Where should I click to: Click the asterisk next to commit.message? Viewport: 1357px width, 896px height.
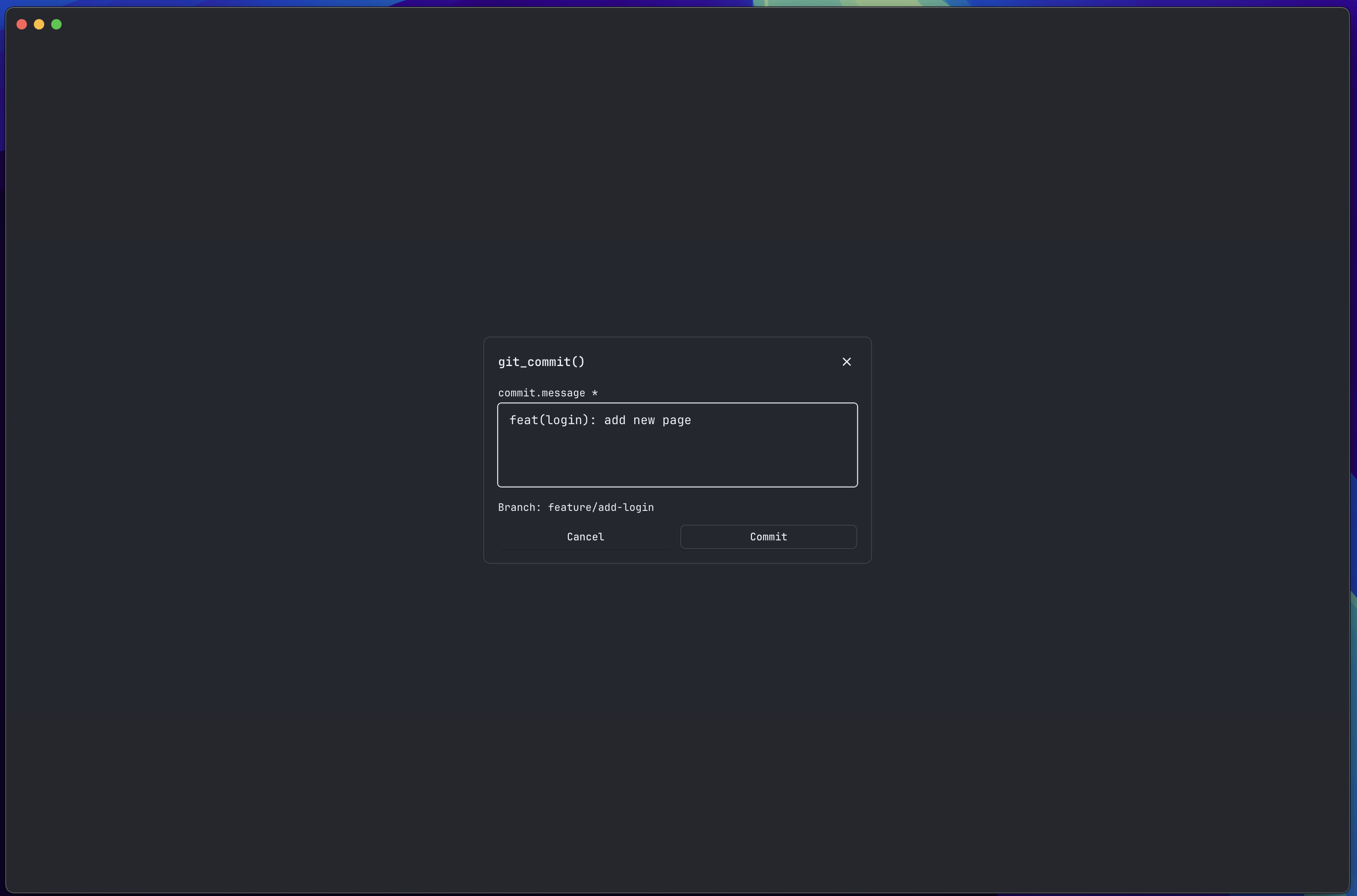pyautogui.click(x=594, y=393)
